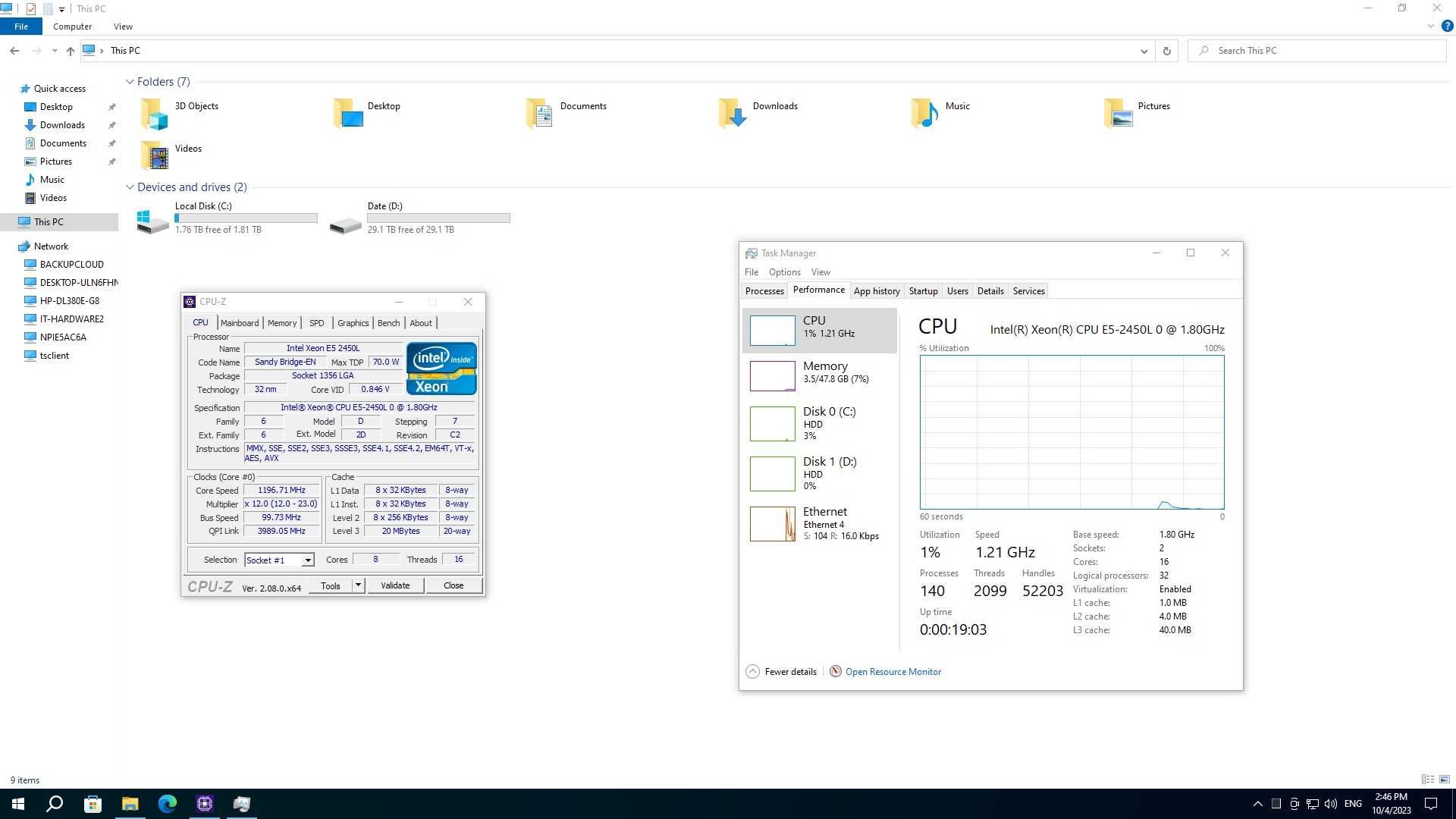Switch to the Memory tab in CPU-Z

pos(282,323)
